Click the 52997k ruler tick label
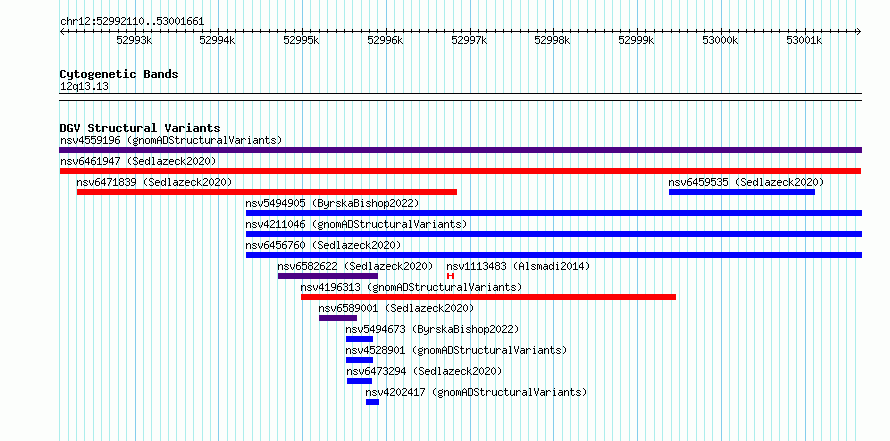Screen dimensions: 890x441 tap(469, 40)
